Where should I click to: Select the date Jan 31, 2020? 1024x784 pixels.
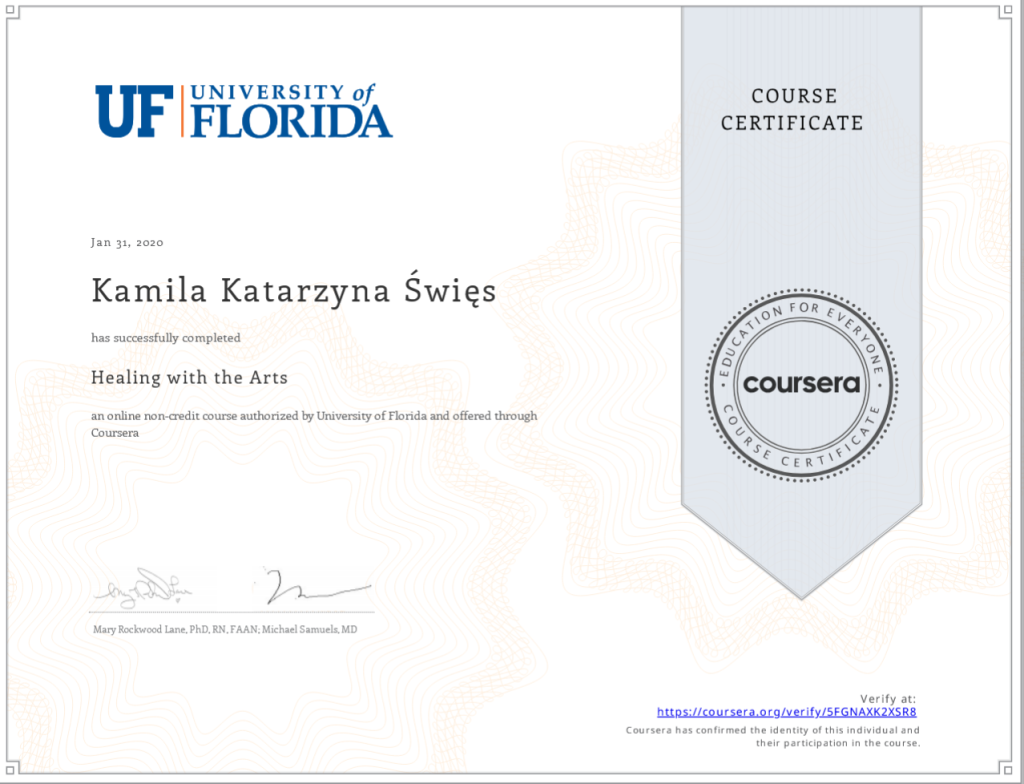pos(127,243)
